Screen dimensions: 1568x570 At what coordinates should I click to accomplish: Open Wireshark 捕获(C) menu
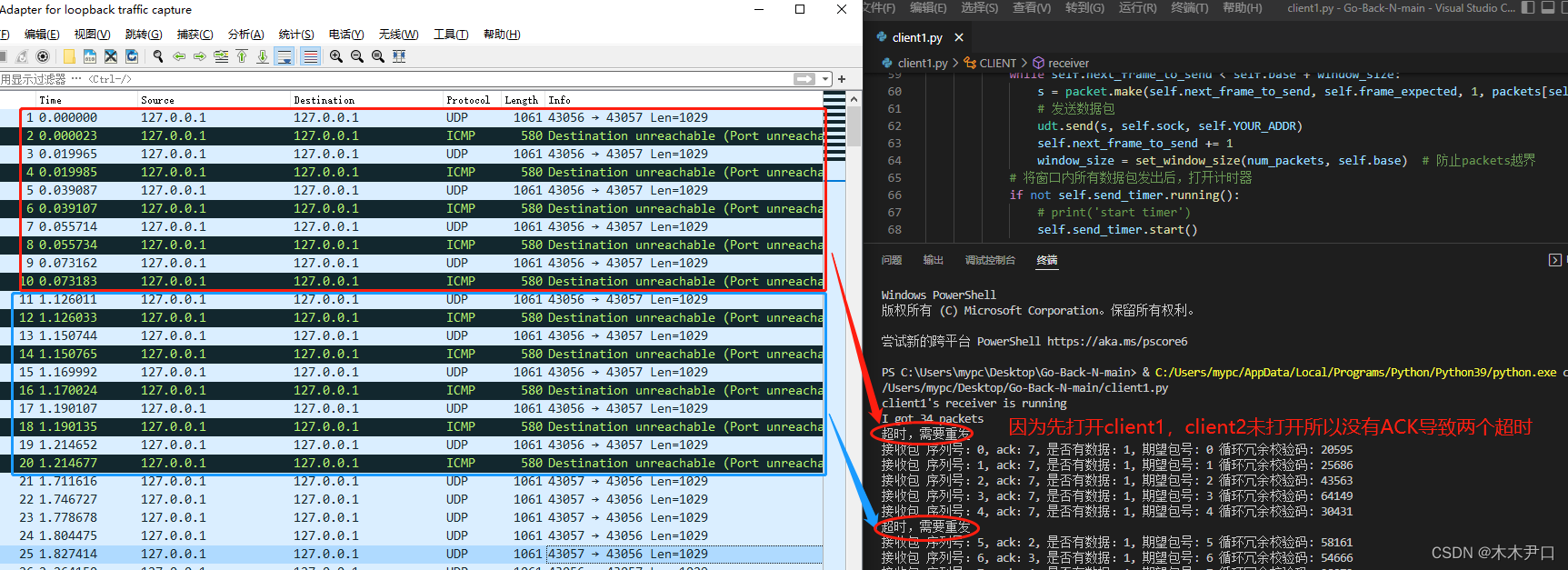pyautogui.click(x=195, y=34)
